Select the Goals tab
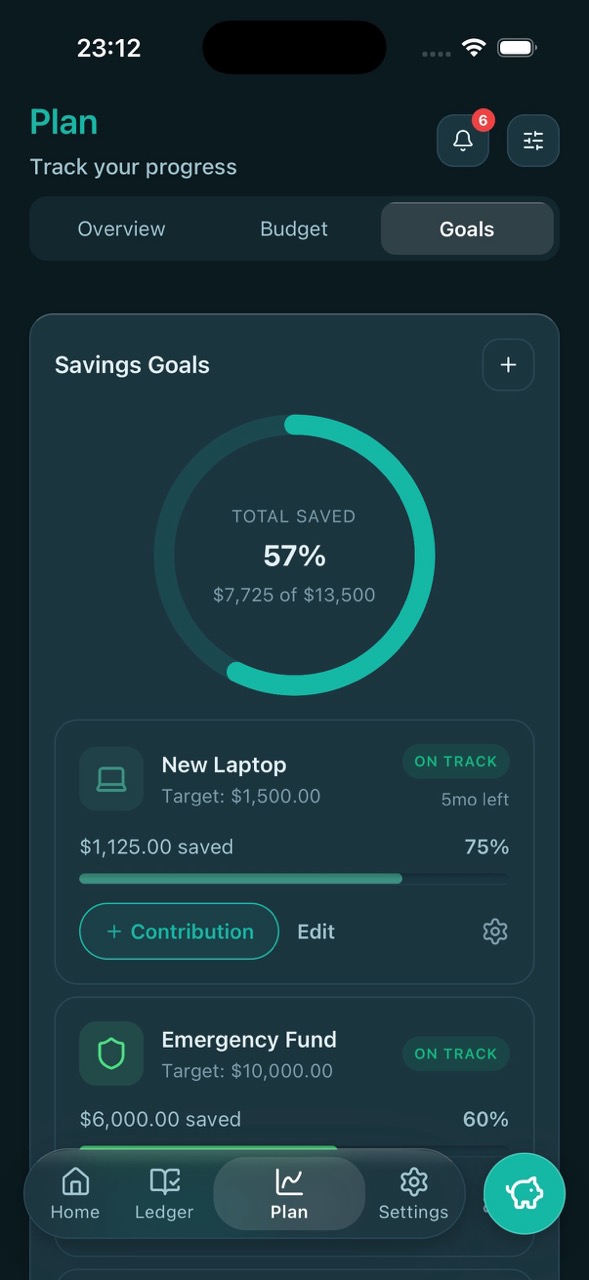Viewport: 589px width, 1280px height. (x=466, y=228)
